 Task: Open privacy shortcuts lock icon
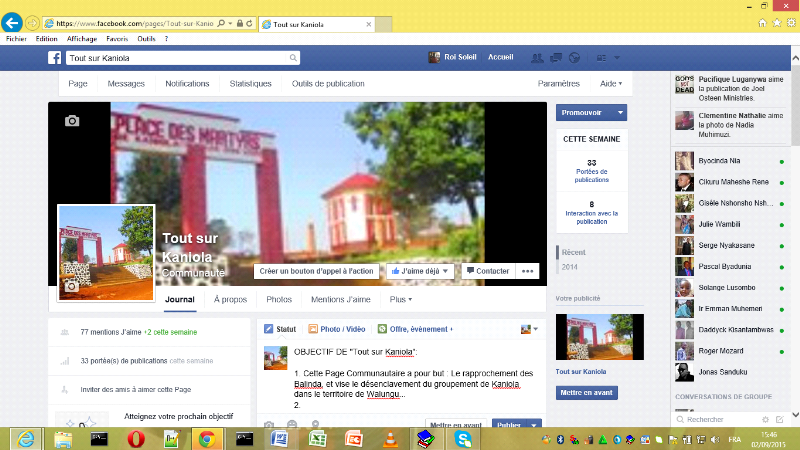click(601, 58)
